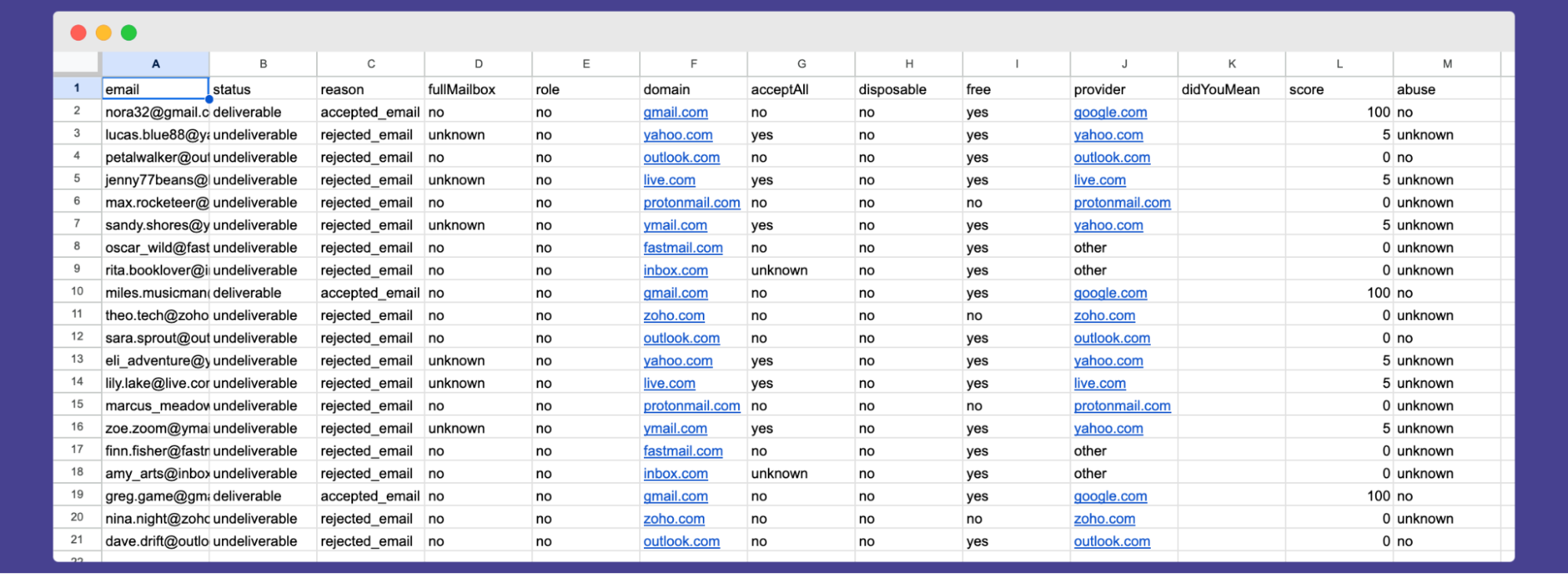Open fastmail.com domain link in row 8

(x=682, y=248)
